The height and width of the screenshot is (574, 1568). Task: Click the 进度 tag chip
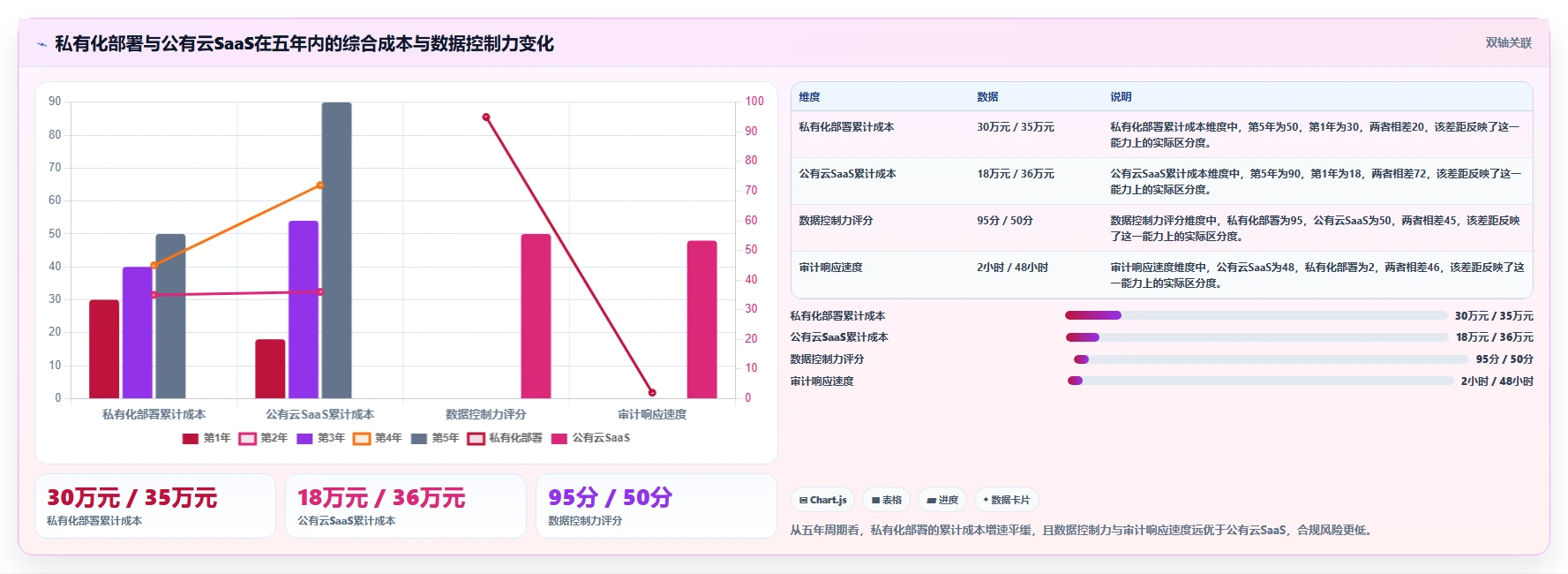pos(942,500)
